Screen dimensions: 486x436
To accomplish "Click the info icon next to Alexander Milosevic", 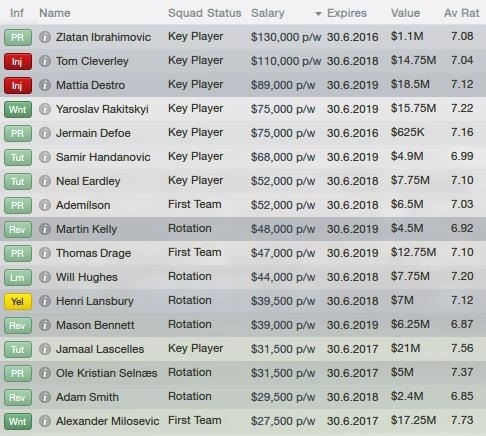I will point(45,421).
